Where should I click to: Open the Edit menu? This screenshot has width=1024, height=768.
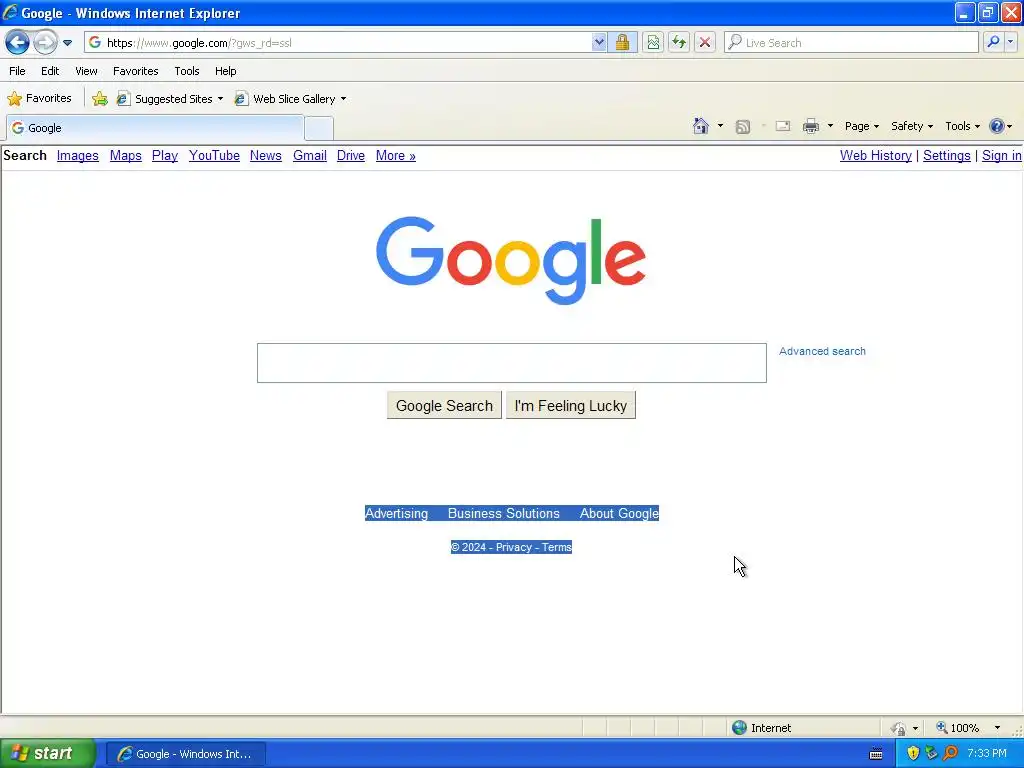tap(50, 71)
